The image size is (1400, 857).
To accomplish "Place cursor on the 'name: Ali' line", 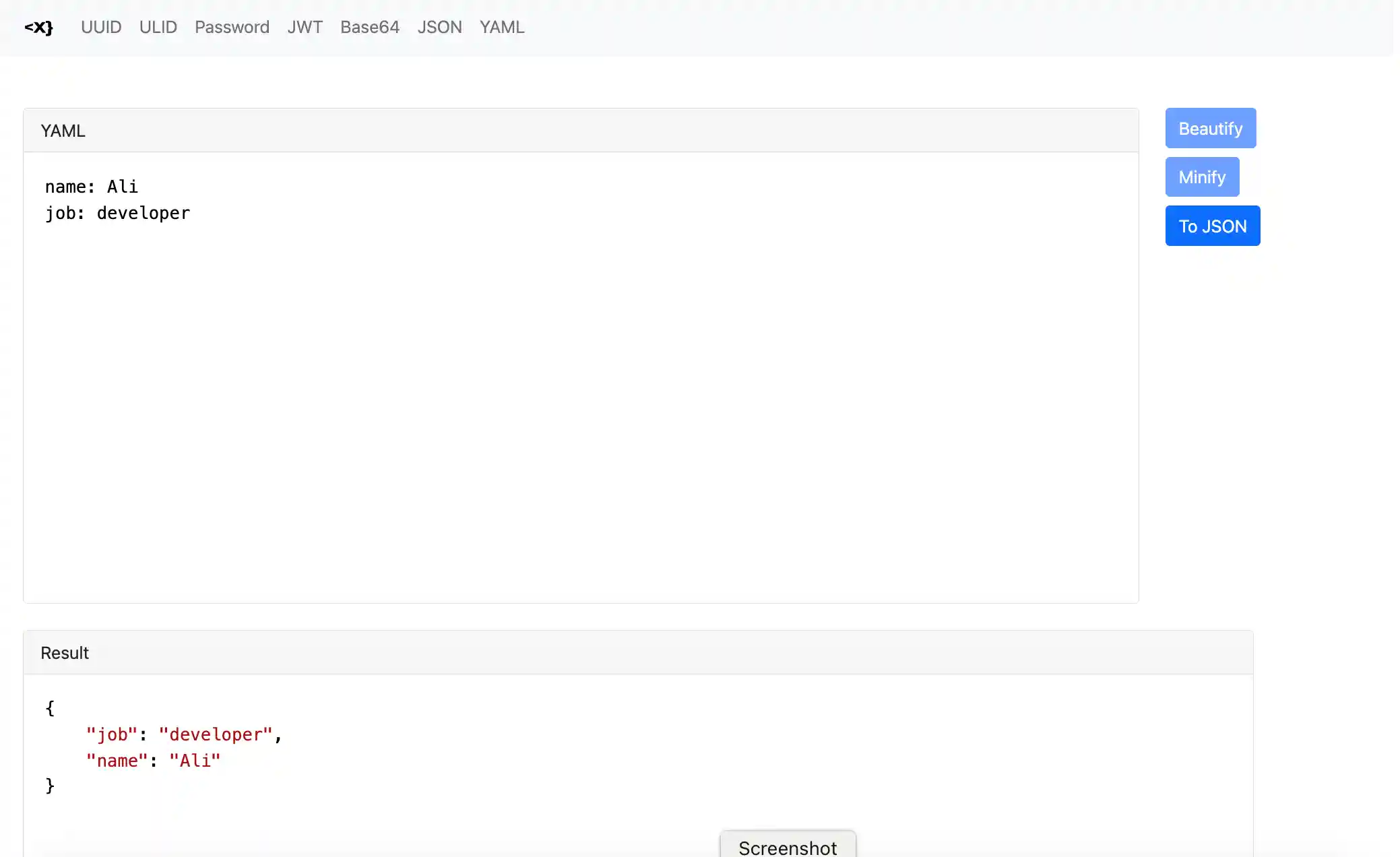I will 92,187.
